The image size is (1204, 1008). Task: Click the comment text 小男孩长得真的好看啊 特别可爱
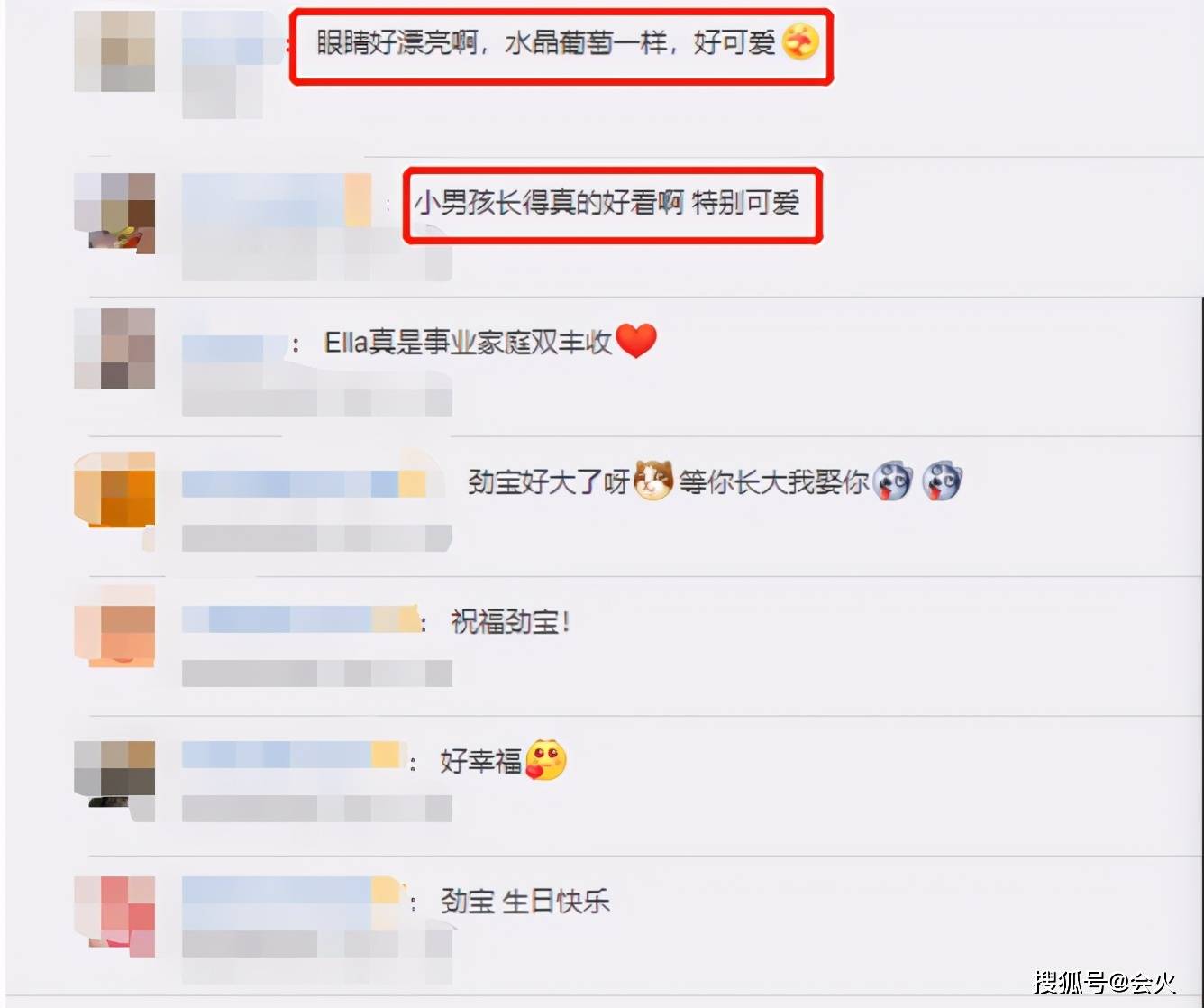pos(607,203)
